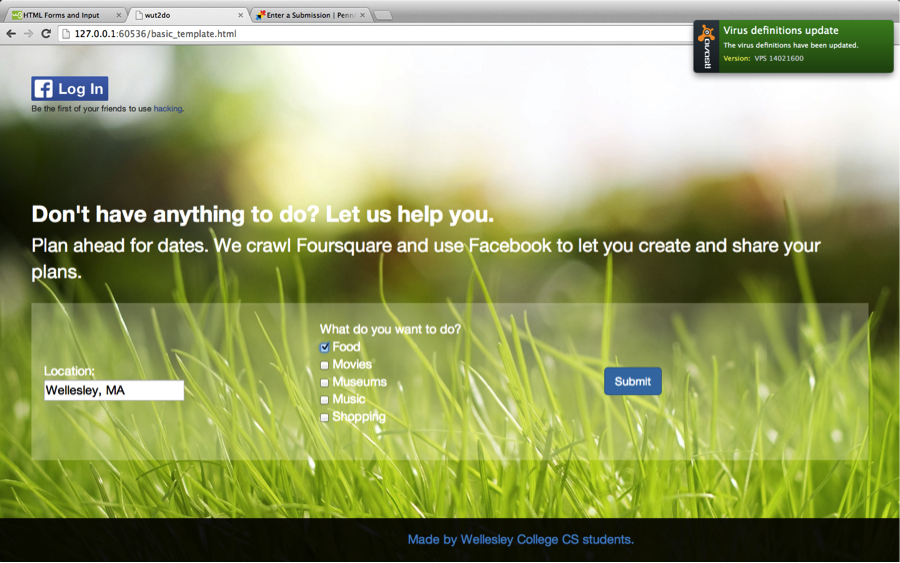This screenshot has height=563, width=900.
Task: Uncheck the Food checkbox
Action: [324, 347]
